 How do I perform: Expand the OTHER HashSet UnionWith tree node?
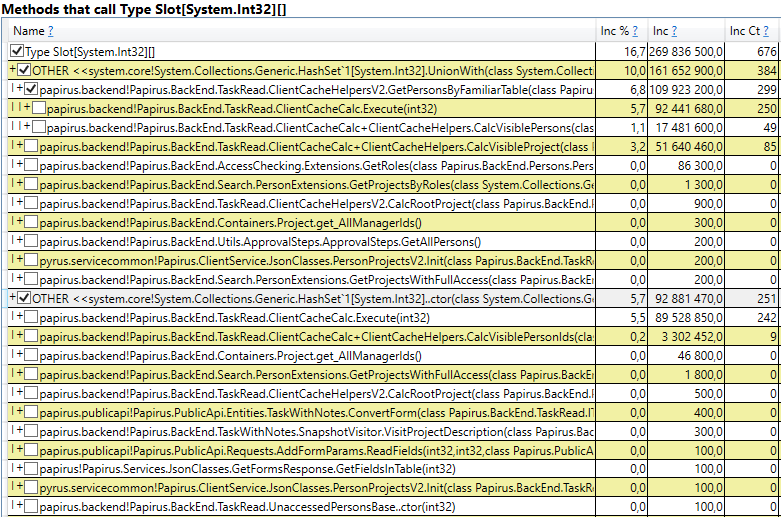12,70
